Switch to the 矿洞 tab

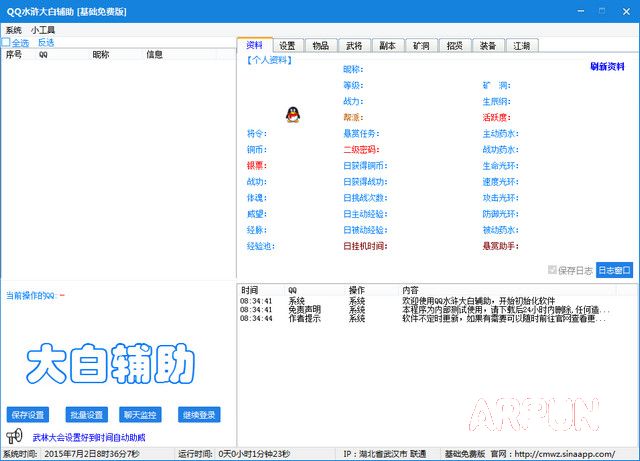click(x=421, y=46)
